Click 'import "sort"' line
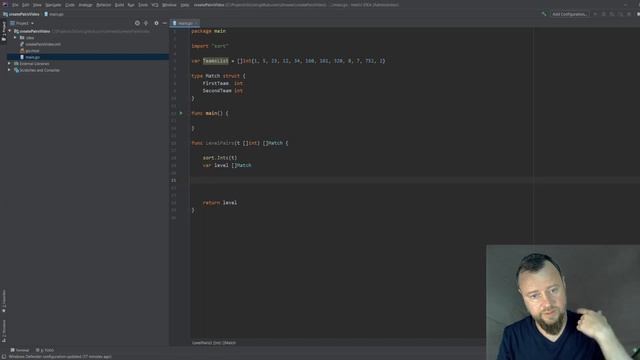This screenshot has width=640, height=360. [x=210, y=46]
